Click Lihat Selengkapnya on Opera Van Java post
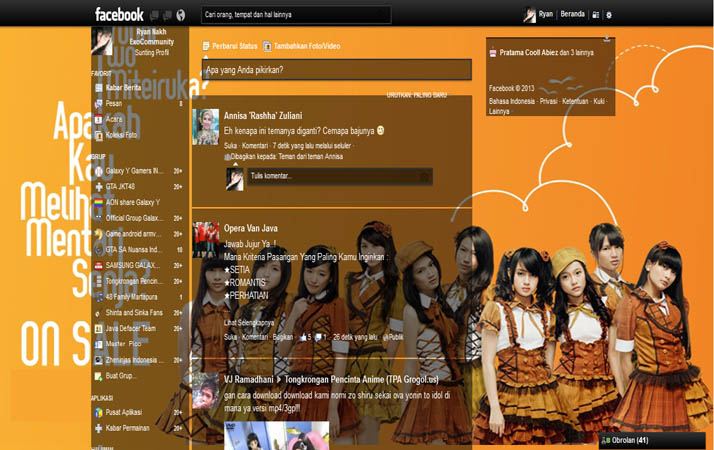The width and height of the screenshot is (714, 450). coord(249,323)
